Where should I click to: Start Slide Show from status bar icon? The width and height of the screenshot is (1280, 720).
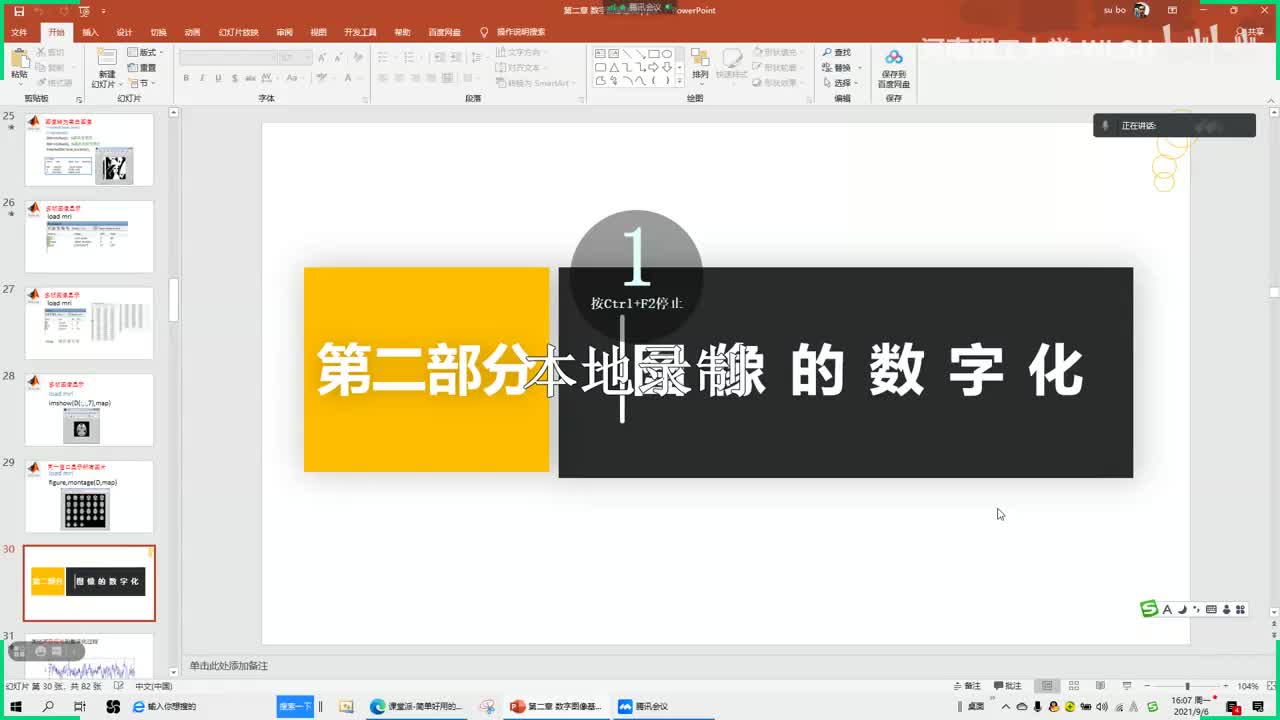pos(1127,686)
